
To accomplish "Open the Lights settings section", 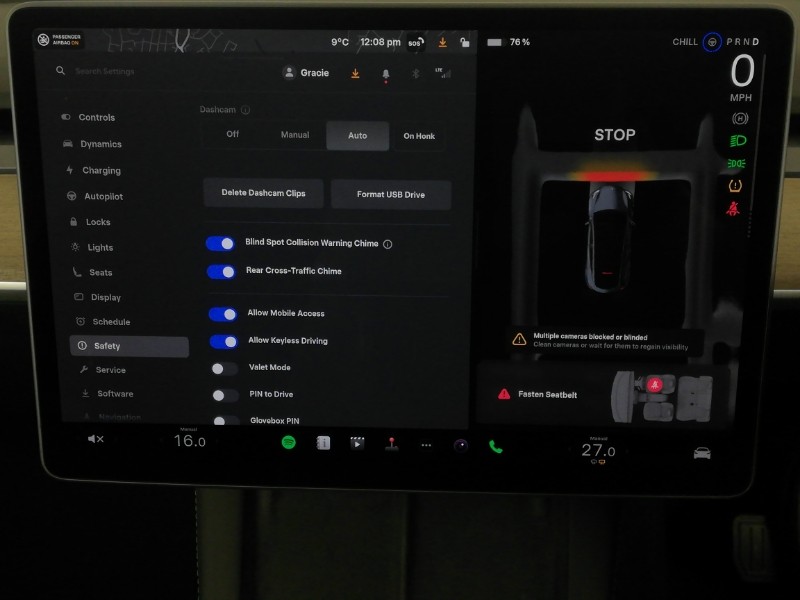I will click(104, 247).
